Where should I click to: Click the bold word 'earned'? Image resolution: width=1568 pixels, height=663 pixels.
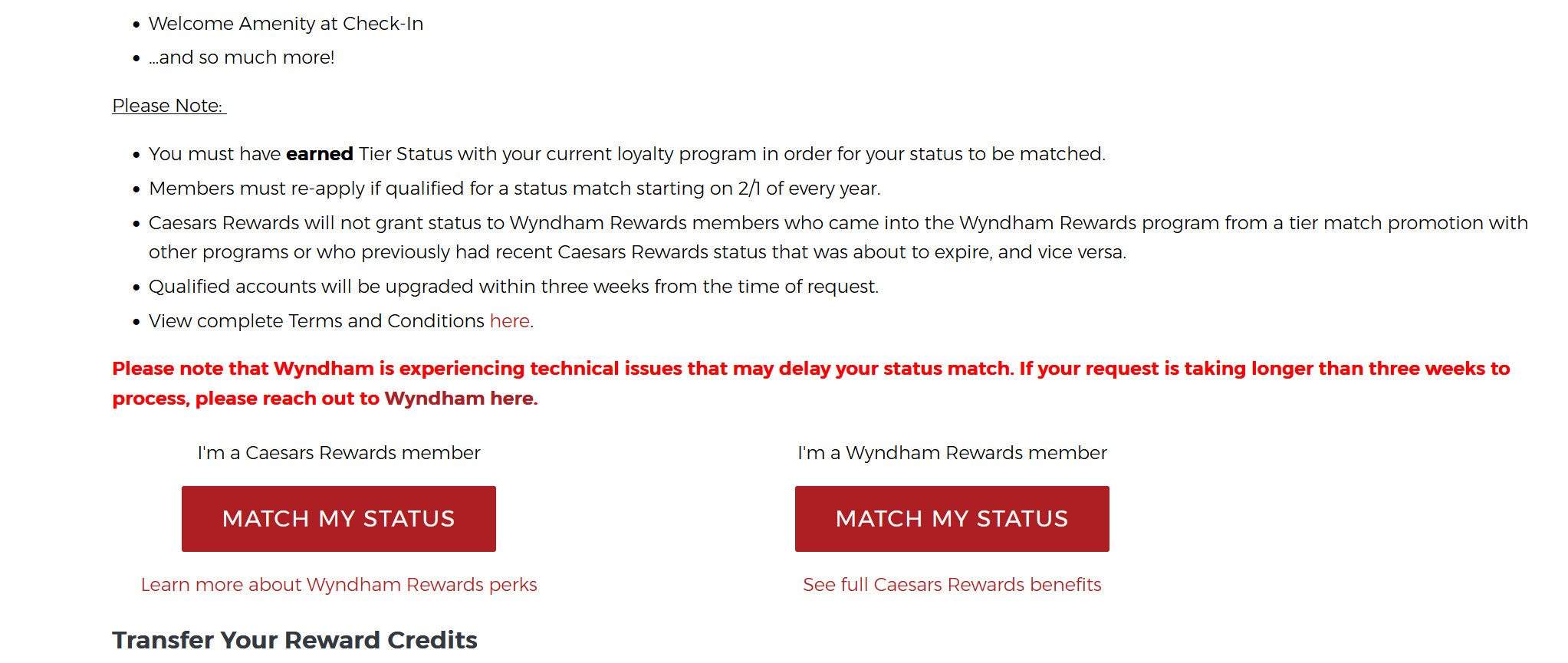point(319,154)
